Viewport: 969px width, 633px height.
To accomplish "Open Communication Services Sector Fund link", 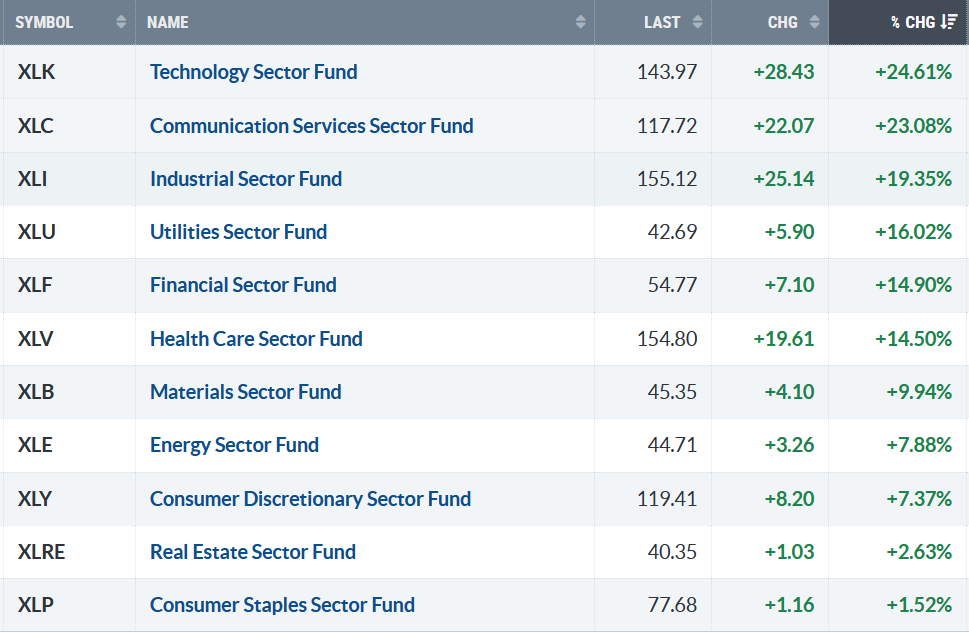I will 311,126.
